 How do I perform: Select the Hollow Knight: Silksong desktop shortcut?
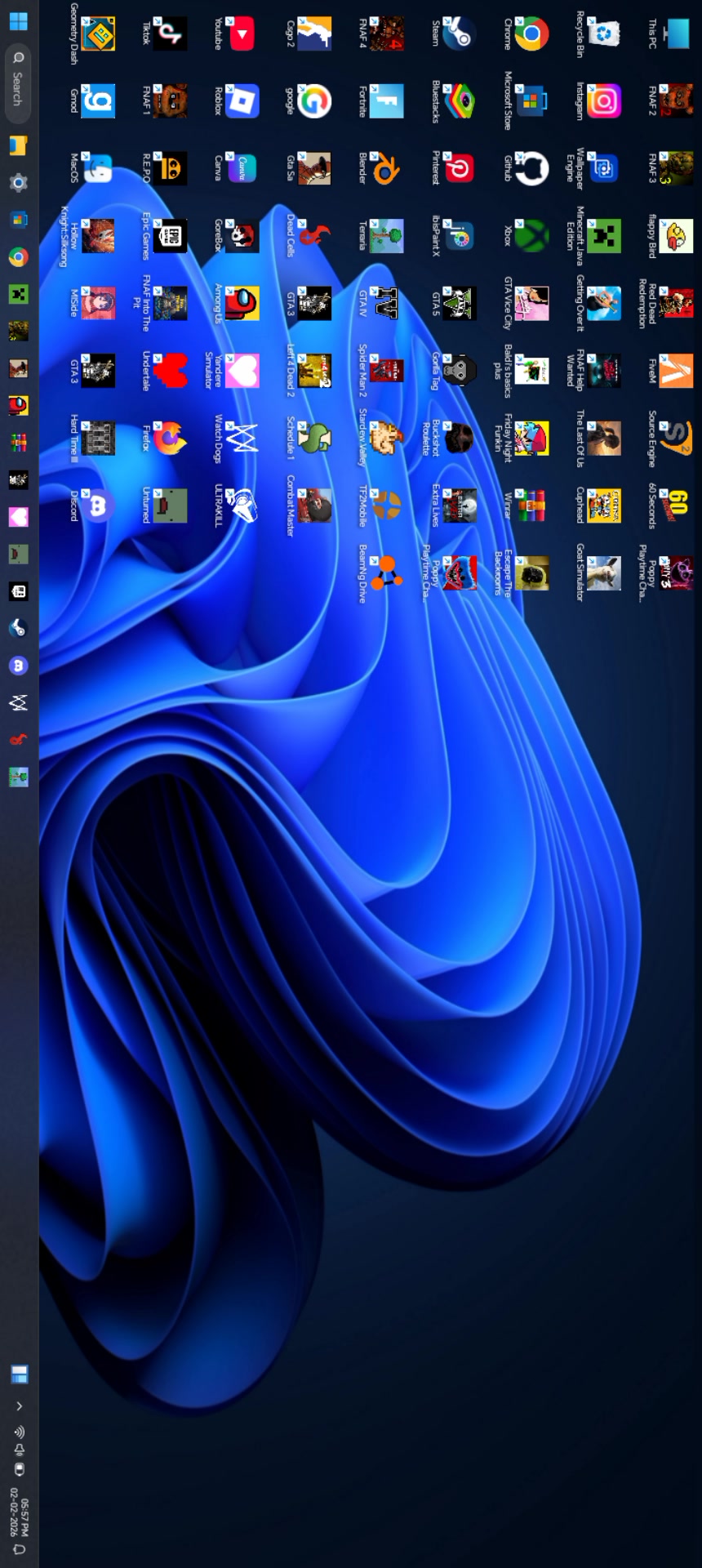pos(98,236)
